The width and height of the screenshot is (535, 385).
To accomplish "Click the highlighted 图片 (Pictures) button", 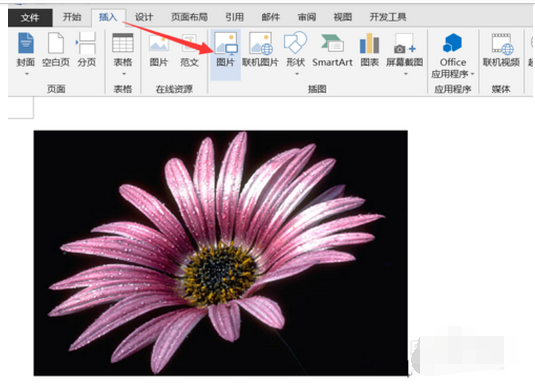I will (x=226, y=55).
